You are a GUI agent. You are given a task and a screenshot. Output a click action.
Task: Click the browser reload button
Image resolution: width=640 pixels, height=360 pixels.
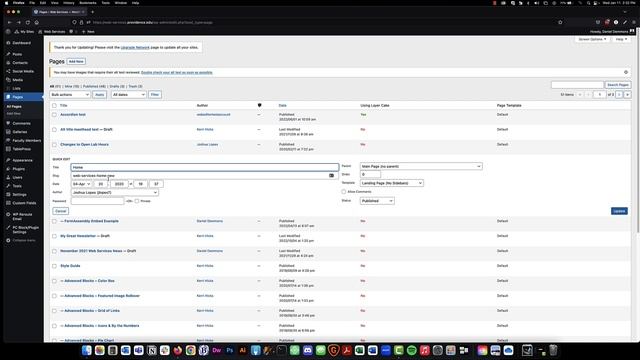pyautogui.click(x=28, y=22)
